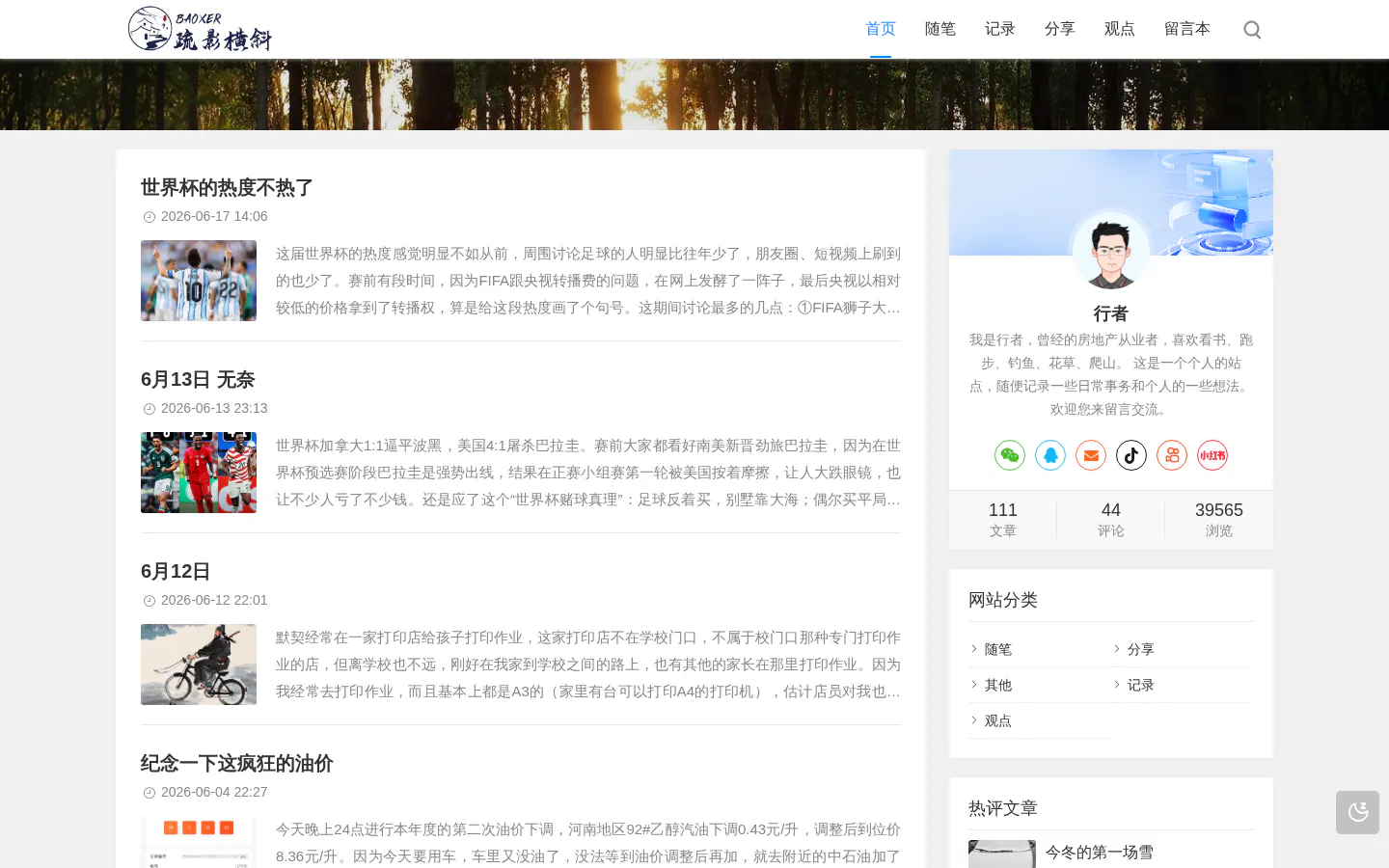
Task: Select 分享 in 网站分类 sidebar
Action: (x=1141, y=649)
